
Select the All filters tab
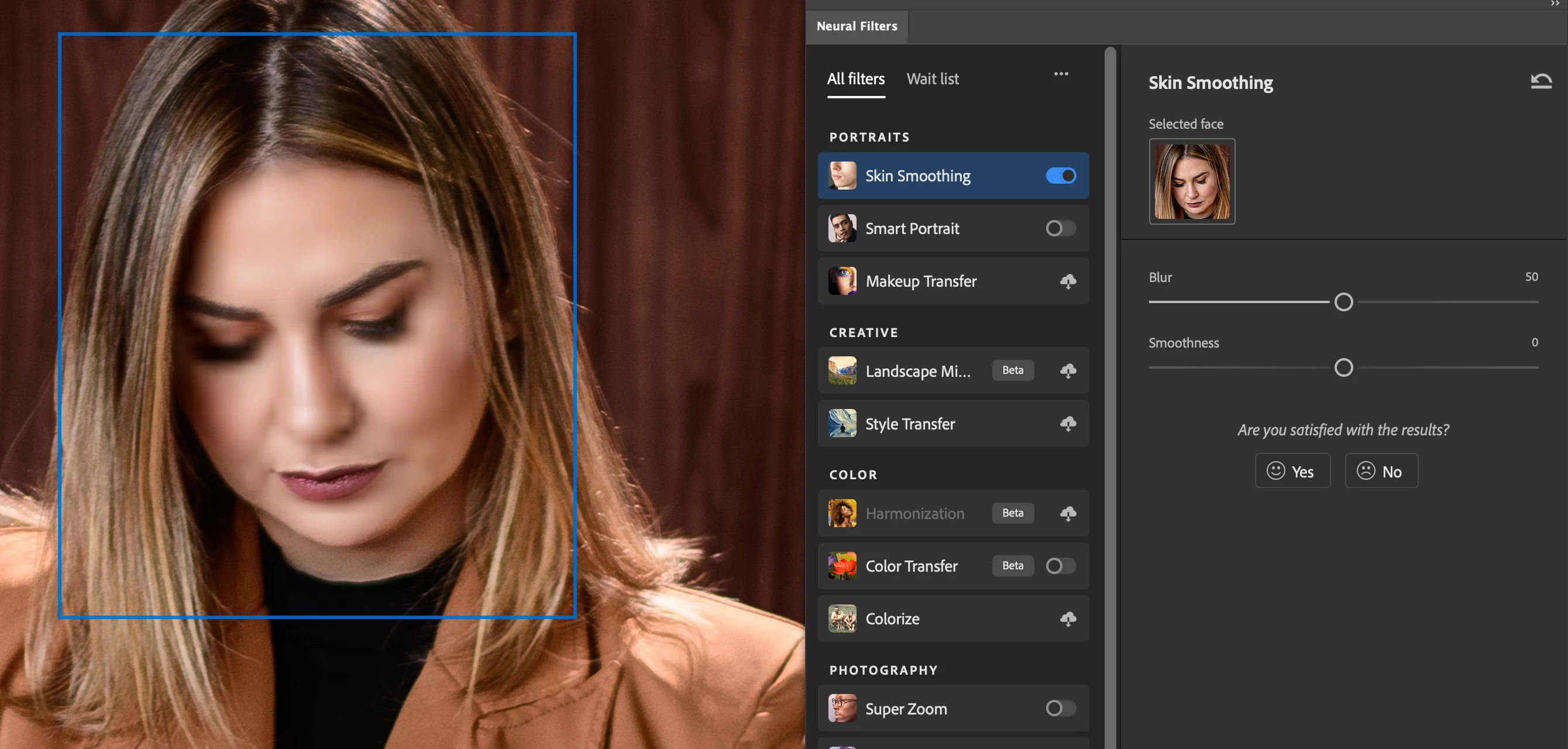tap(856, 78)
